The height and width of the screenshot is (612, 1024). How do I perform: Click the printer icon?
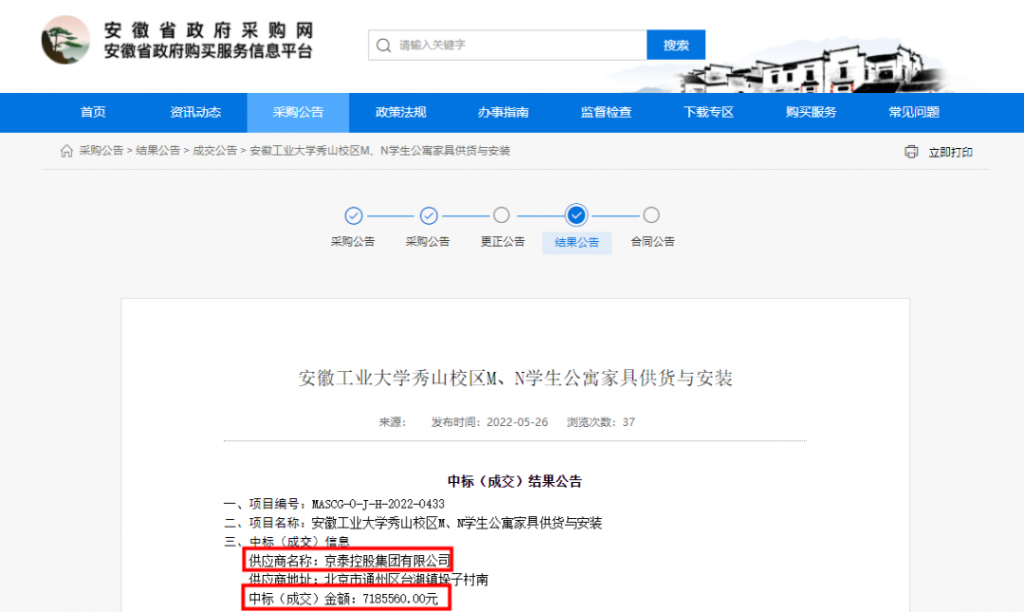point(910,152)
